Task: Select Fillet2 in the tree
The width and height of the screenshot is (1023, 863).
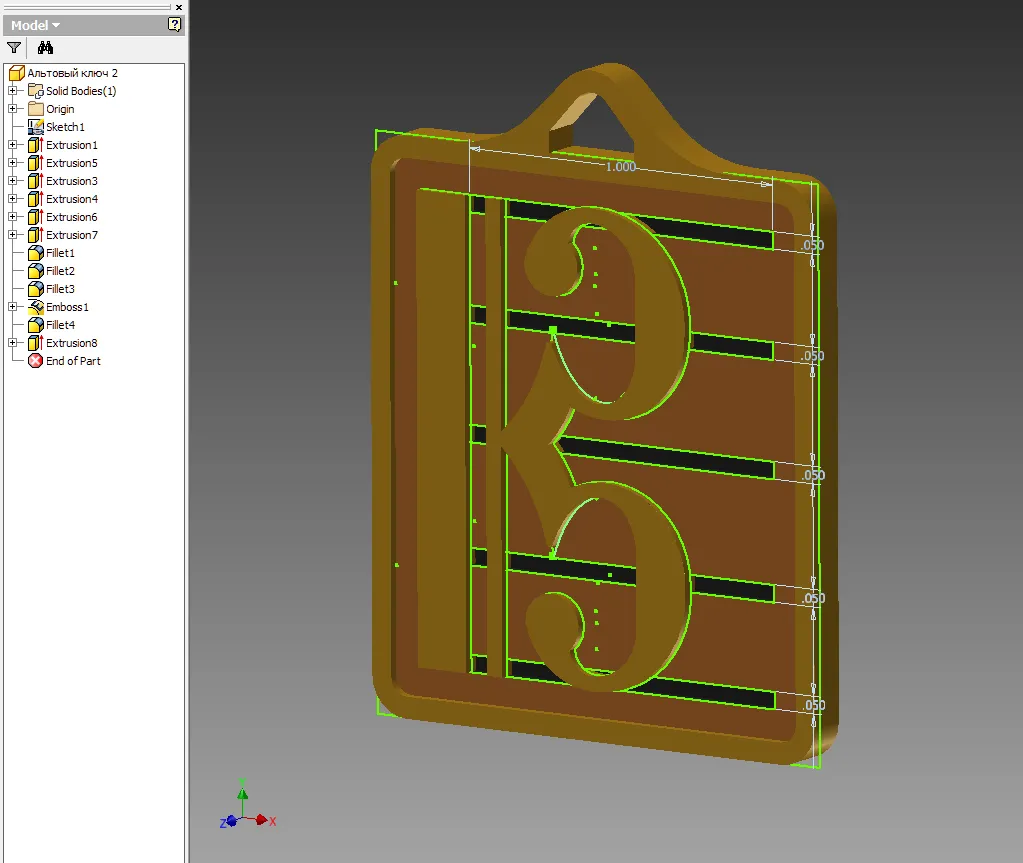Action: pos(60,271)
